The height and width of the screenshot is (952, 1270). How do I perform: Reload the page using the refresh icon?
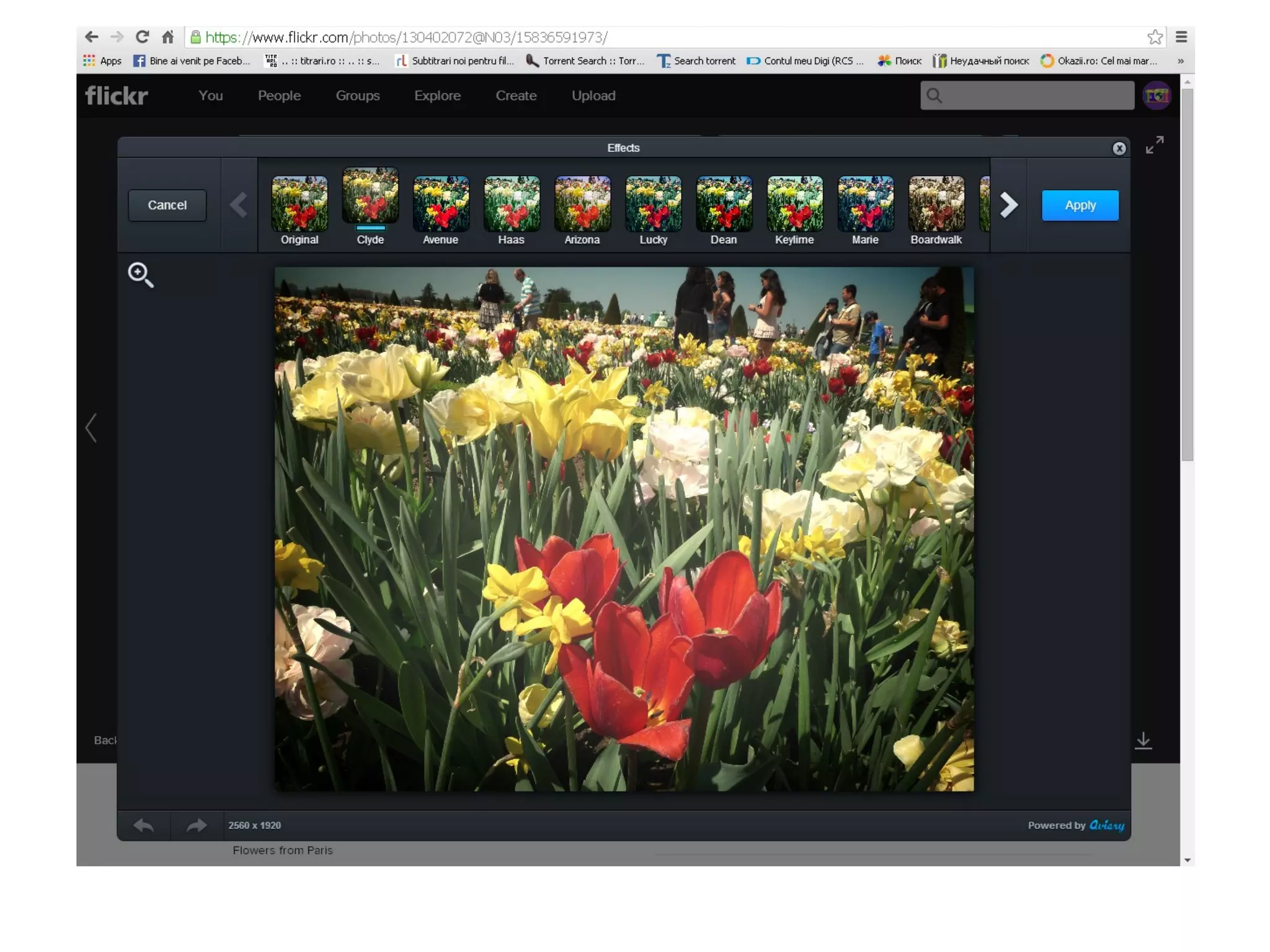(x=143, y=37)
